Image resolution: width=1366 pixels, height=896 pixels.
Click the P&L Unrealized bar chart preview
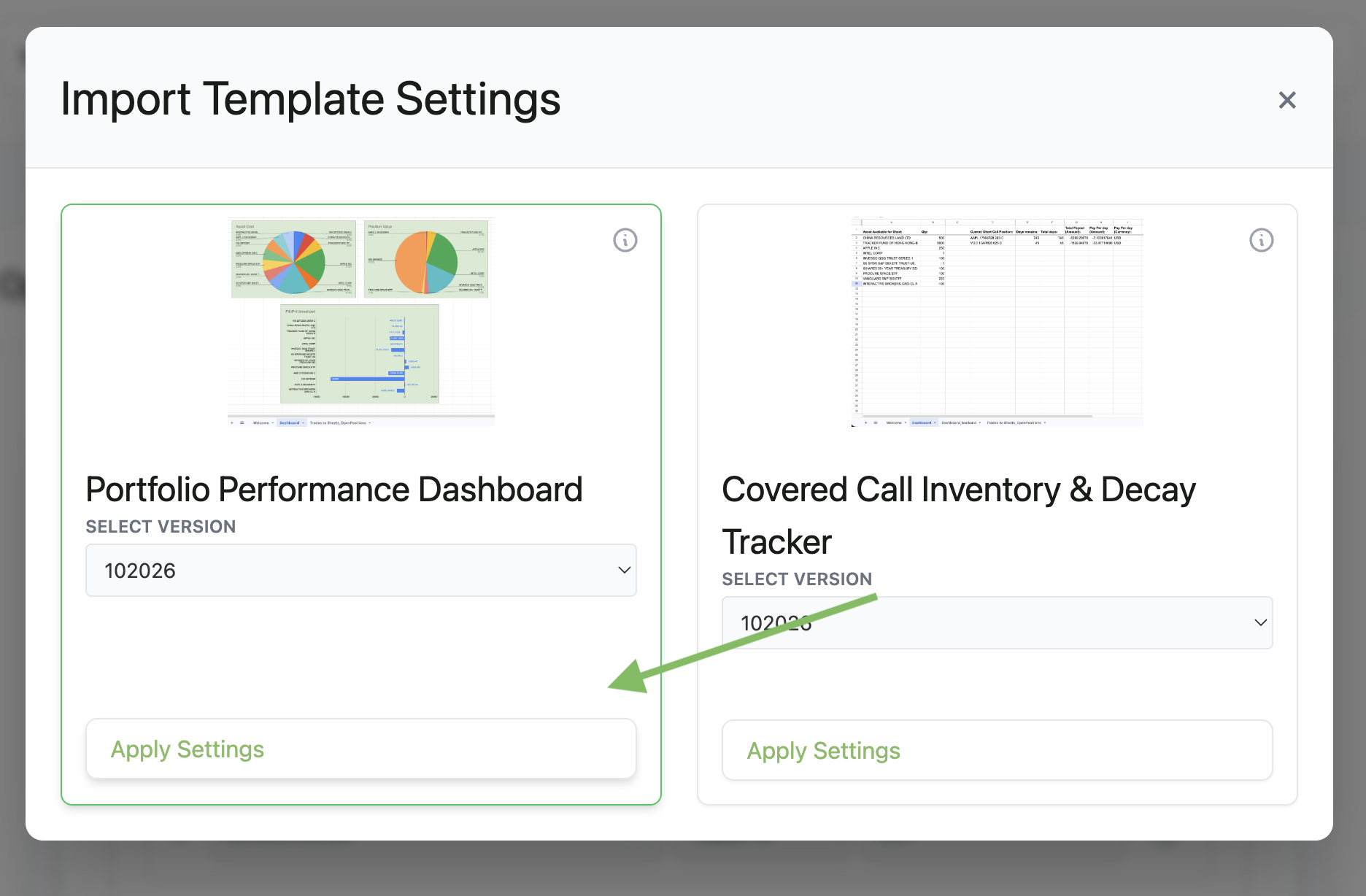360,354
